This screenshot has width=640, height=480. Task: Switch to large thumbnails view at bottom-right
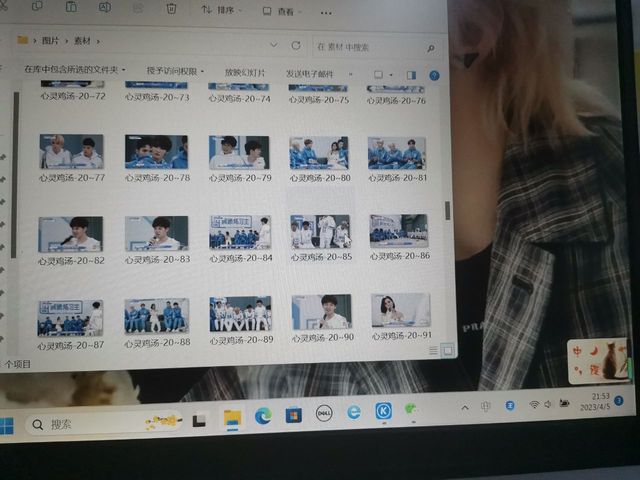click(448, 350)
